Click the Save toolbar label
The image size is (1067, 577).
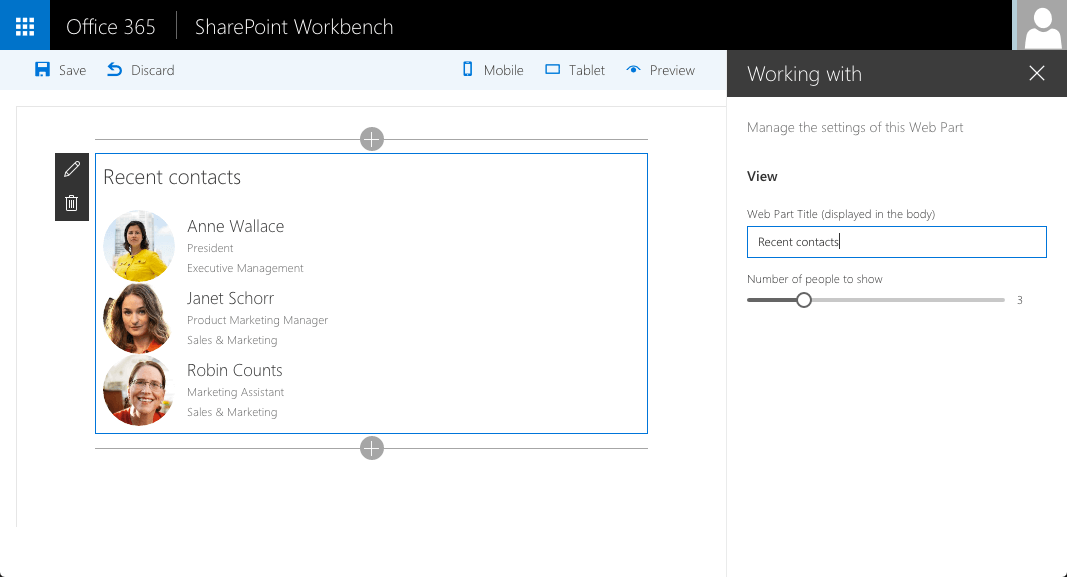coord(72,70)
